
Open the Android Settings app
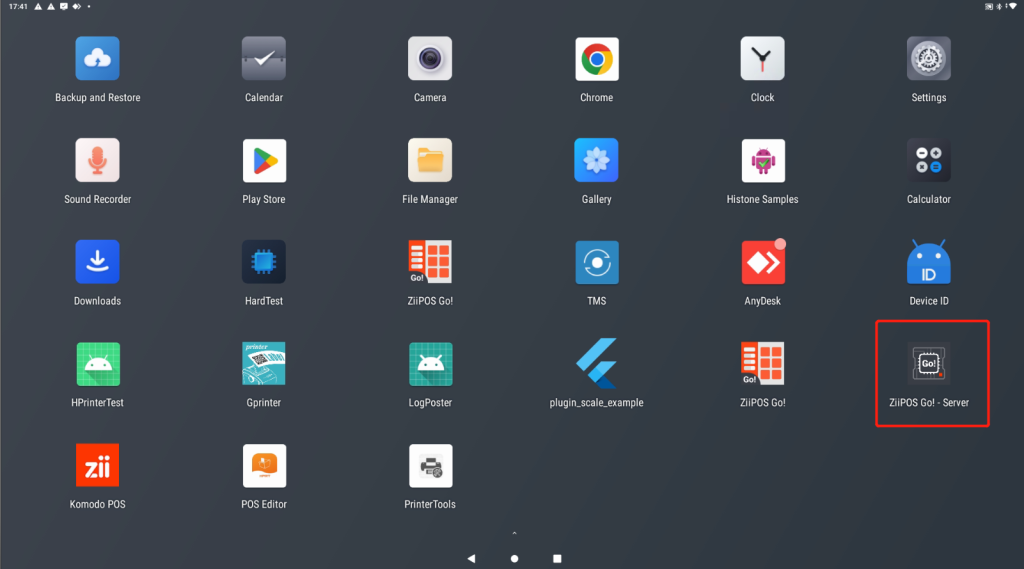pos(928,59)
